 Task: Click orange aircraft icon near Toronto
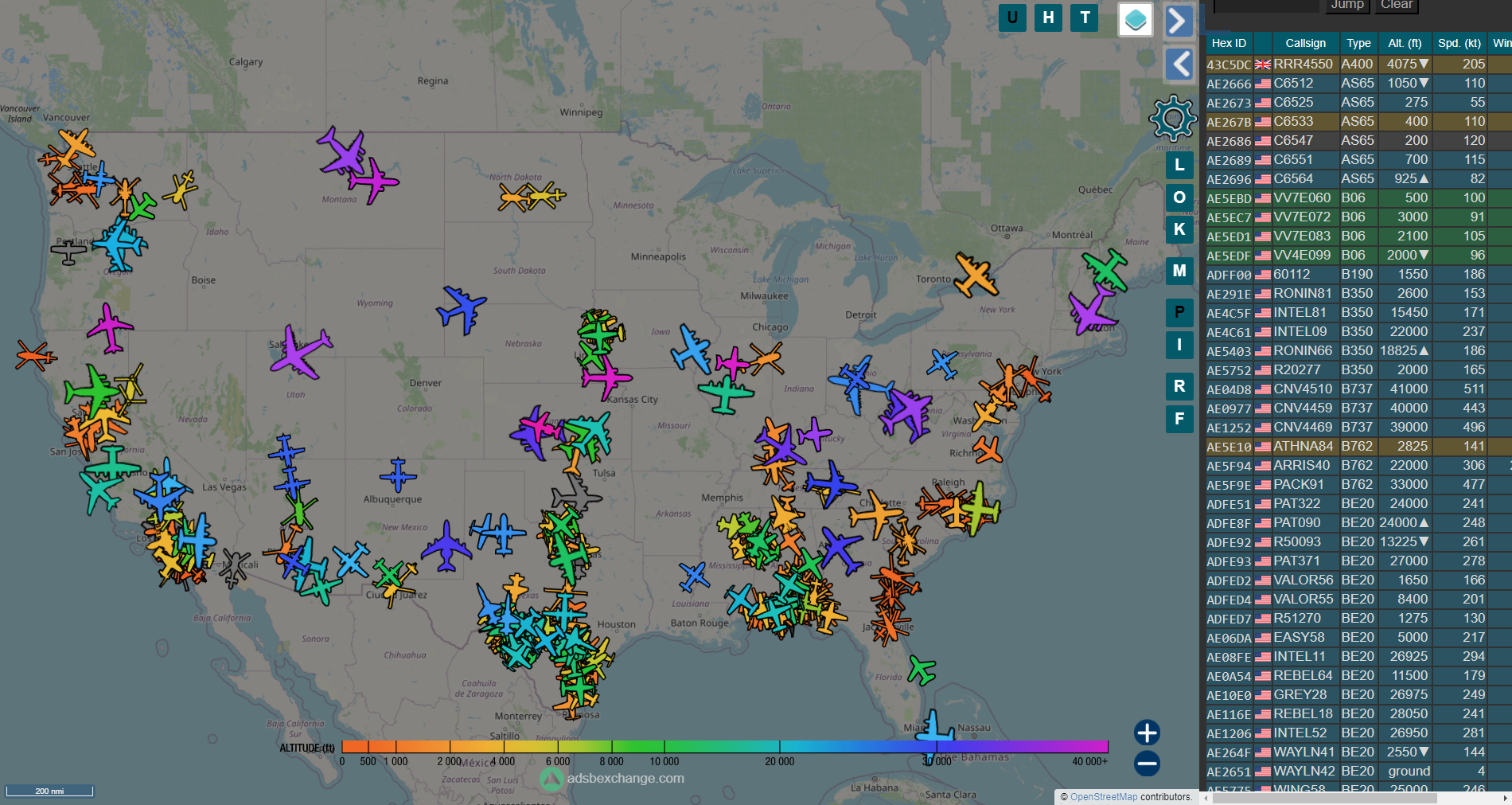pos(976,275)
